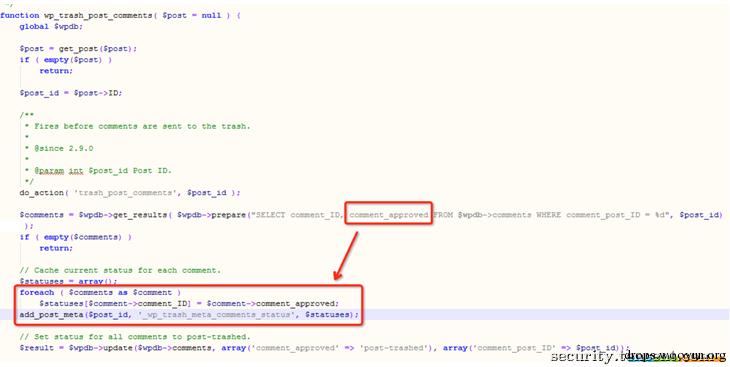Viewport: 730px width, 367px height.
Task: Click the '@since 2.9.0' doc line
Action: [x=63, y=148]
